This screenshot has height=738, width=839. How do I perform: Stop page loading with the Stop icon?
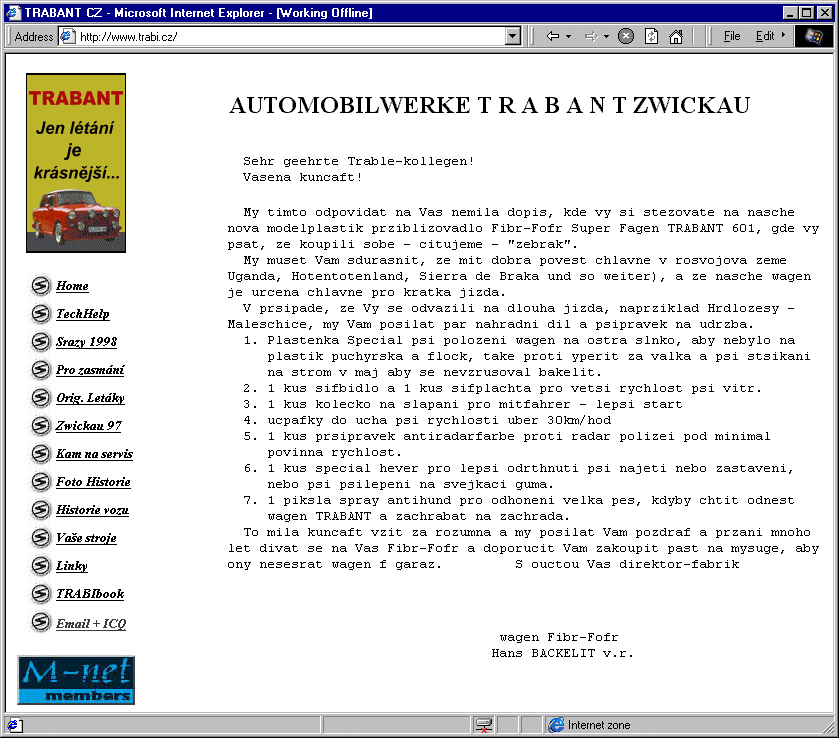[x=626, y=36]
